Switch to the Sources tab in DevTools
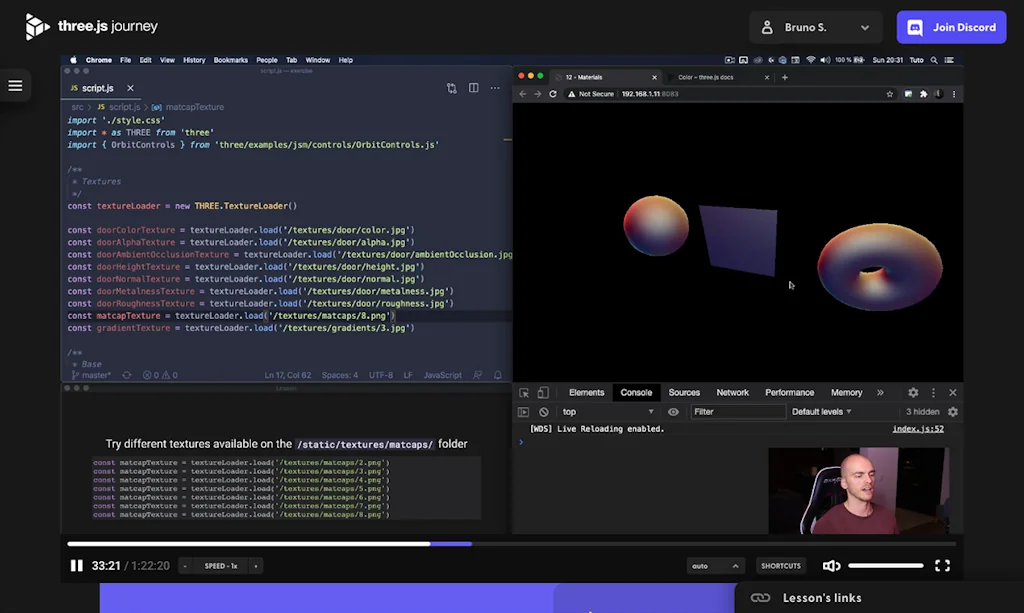 point(684,392)
